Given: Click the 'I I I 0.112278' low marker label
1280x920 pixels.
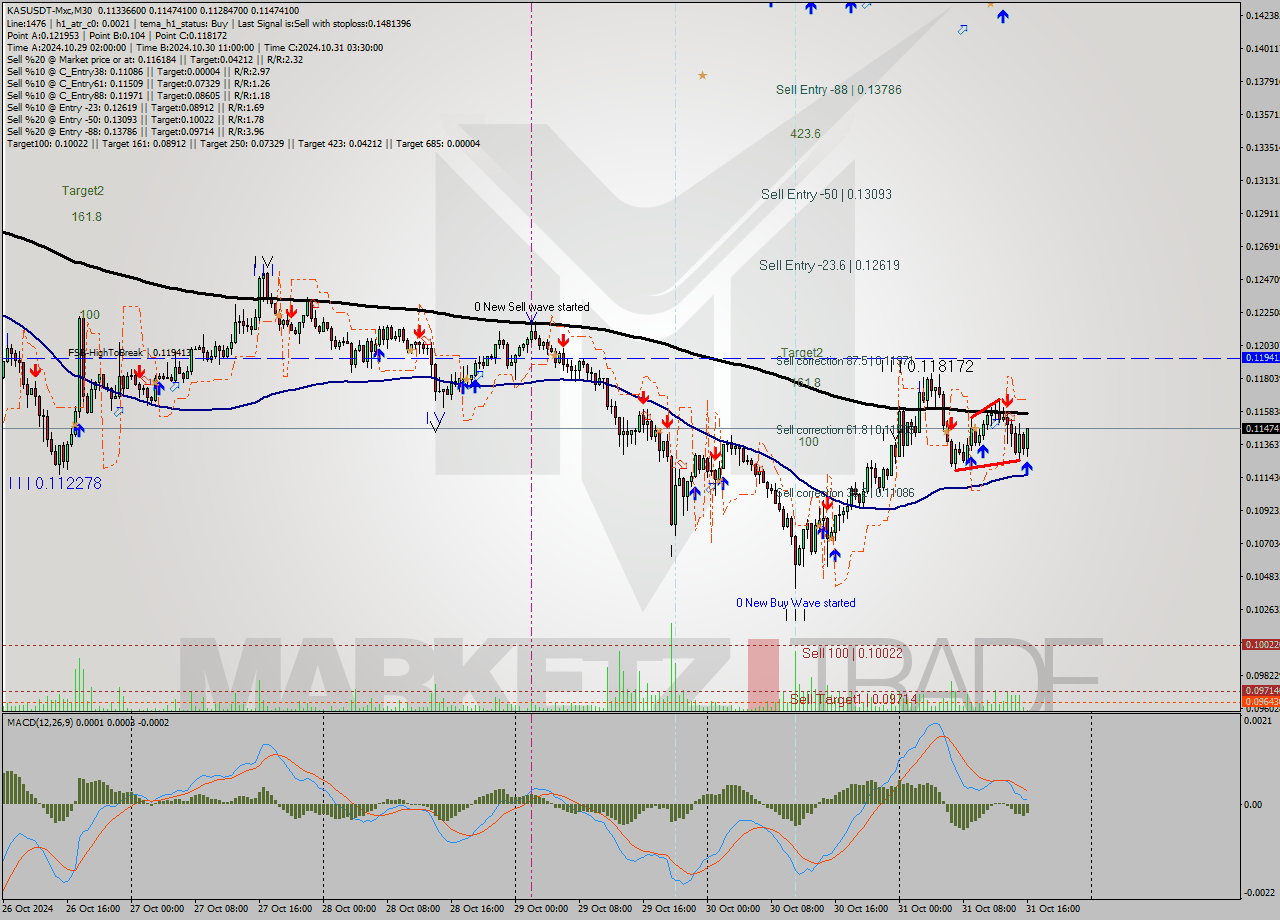Looking at the screenshot, I should click(54, 483).
